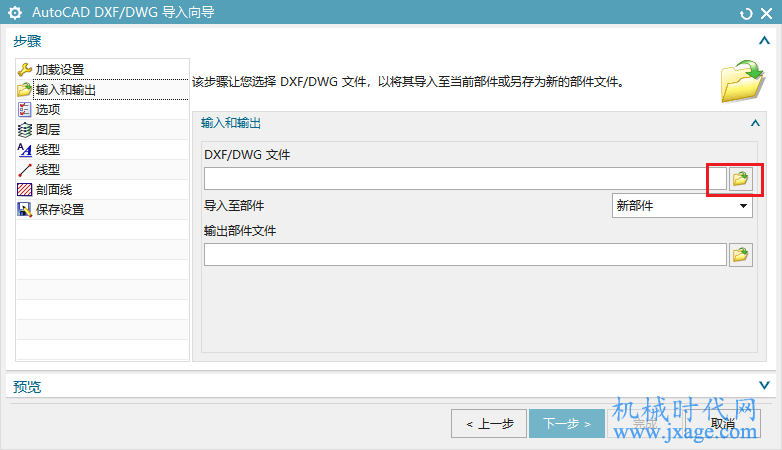Viewport: 782px width, 450px height.
Task: Click the layers stack icon beside 图层
Action: click(x=24, y=130)
